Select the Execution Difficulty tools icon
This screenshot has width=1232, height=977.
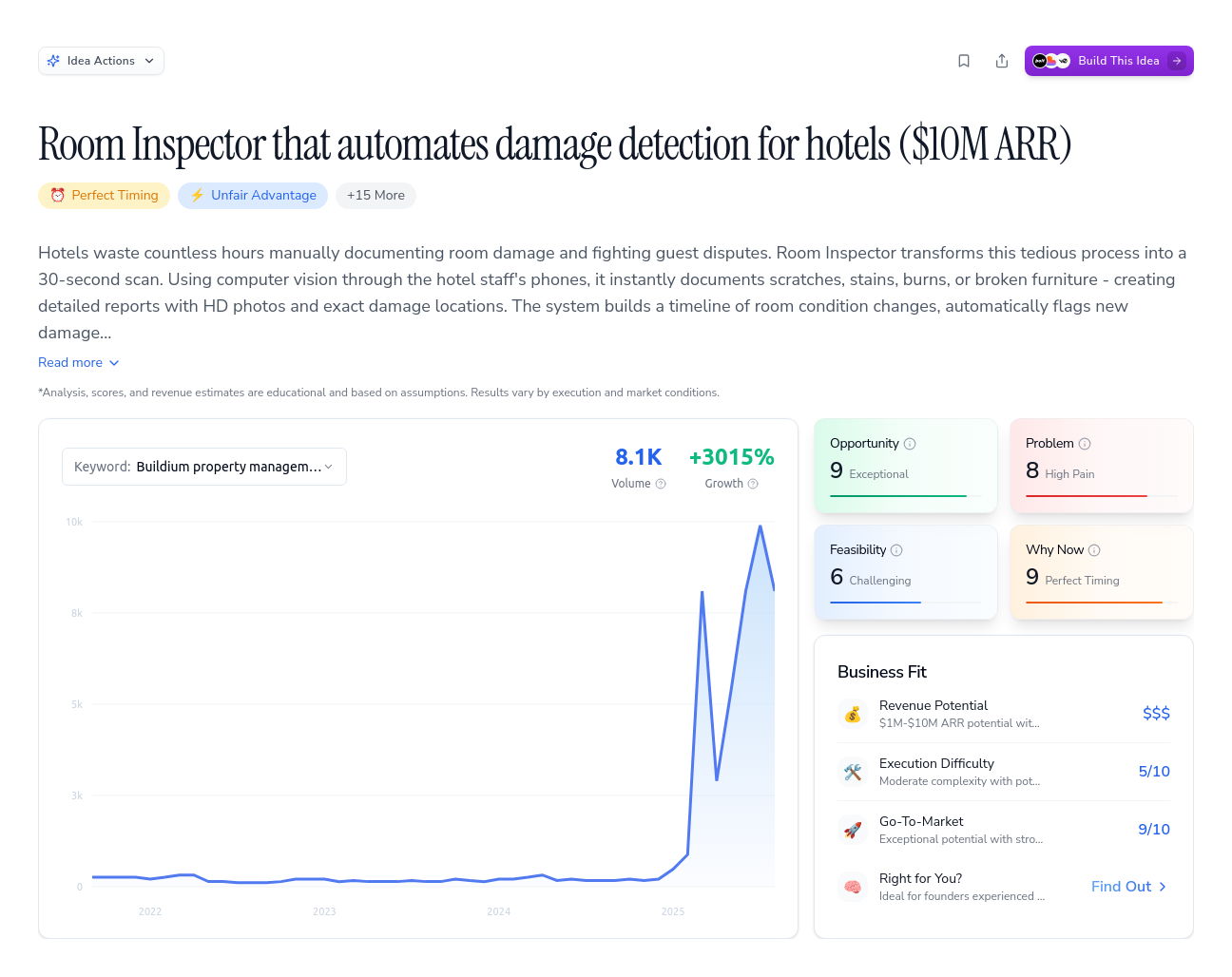pyautogui.click(x=853, y=772)
